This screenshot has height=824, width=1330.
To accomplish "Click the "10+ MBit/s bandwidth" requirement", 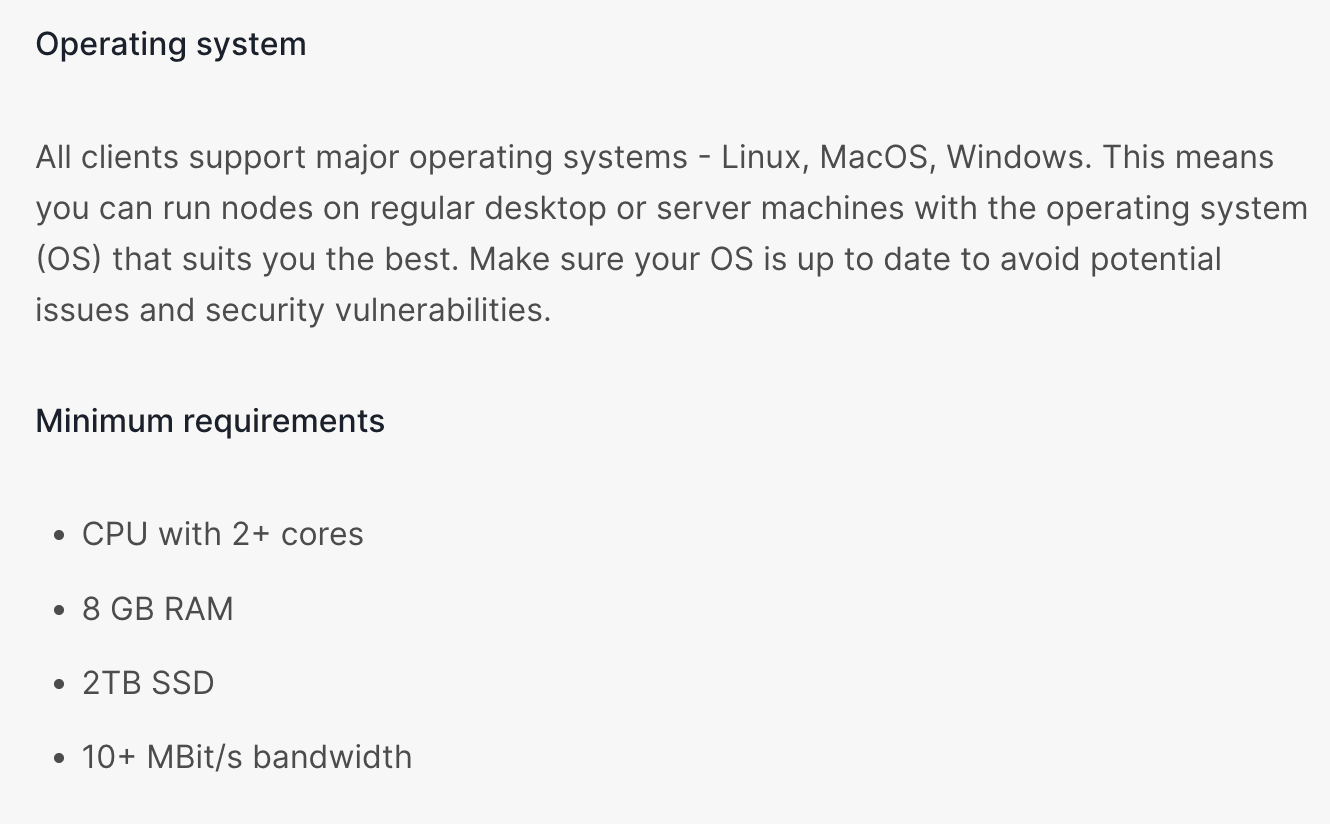I will [x=247, y=757].
